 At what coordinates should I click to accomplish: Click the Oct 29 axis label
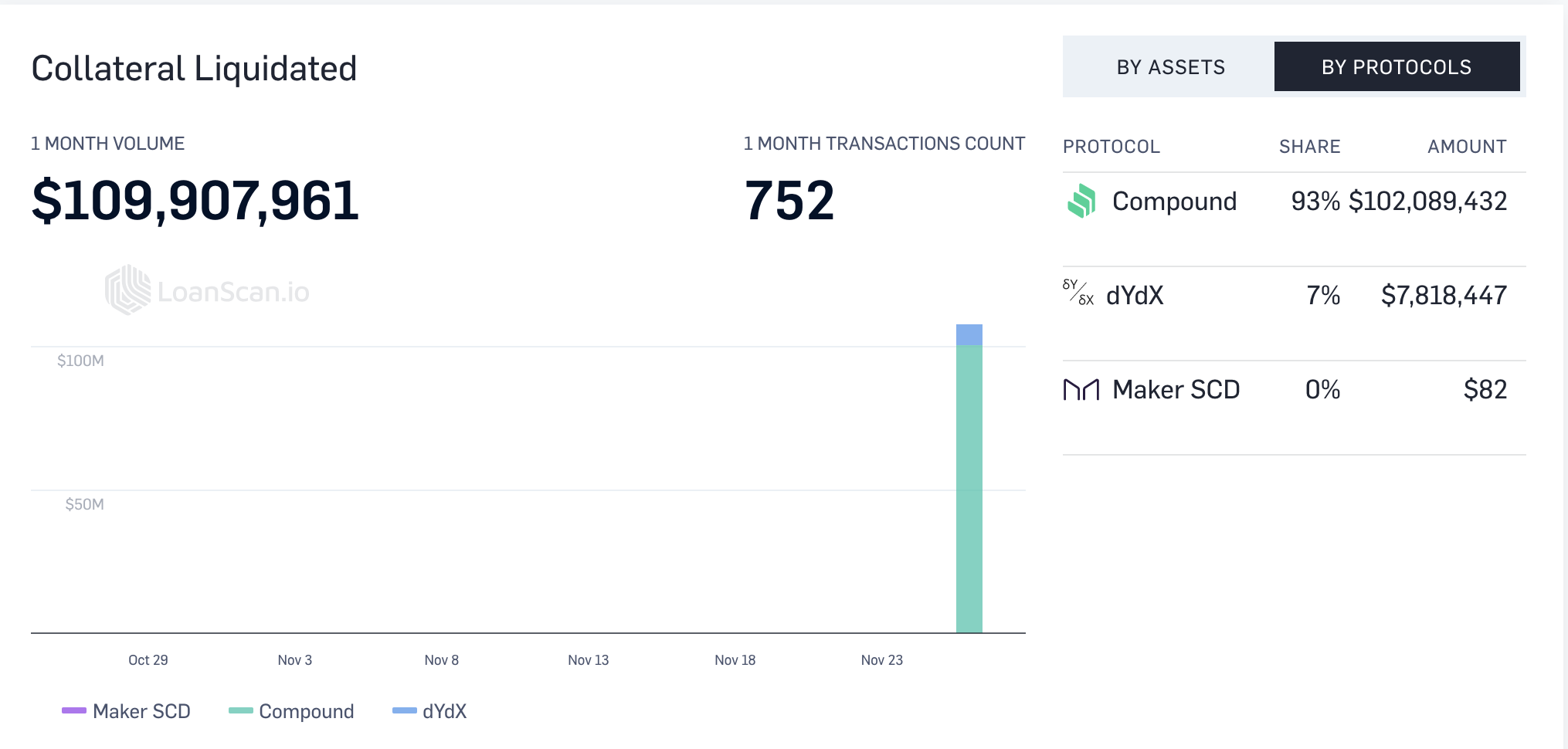(x=148, y=660)
